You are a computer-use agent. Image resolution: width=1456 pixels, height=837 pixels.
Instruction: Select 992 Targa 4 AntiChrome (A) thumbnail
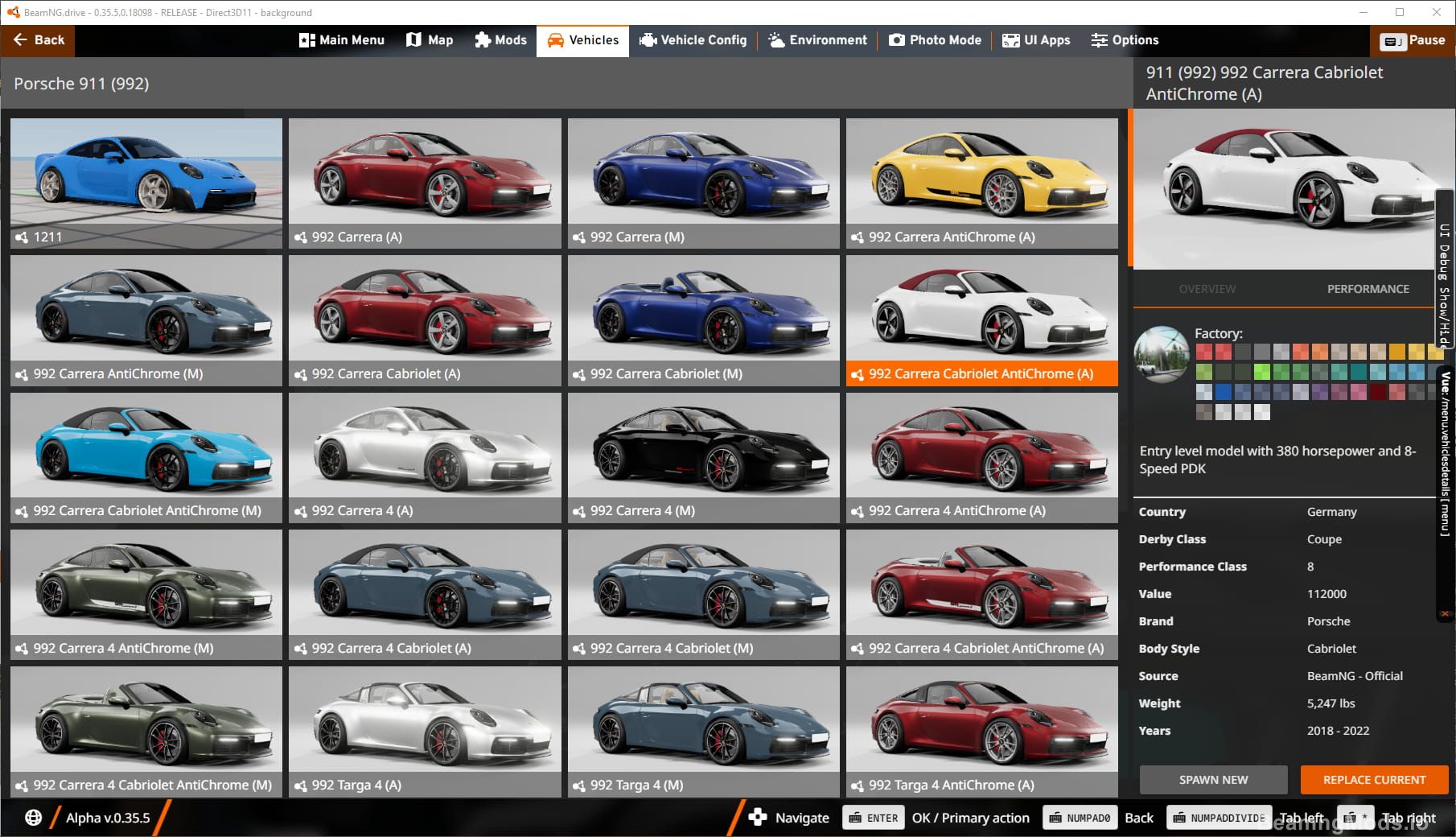[982, 732]
